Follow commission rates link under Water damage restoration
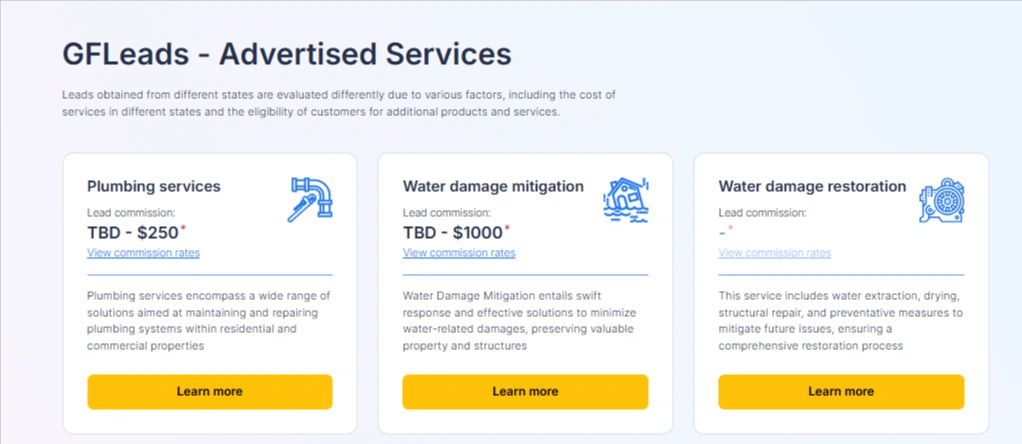The image size is (1022, 444). 774,253
